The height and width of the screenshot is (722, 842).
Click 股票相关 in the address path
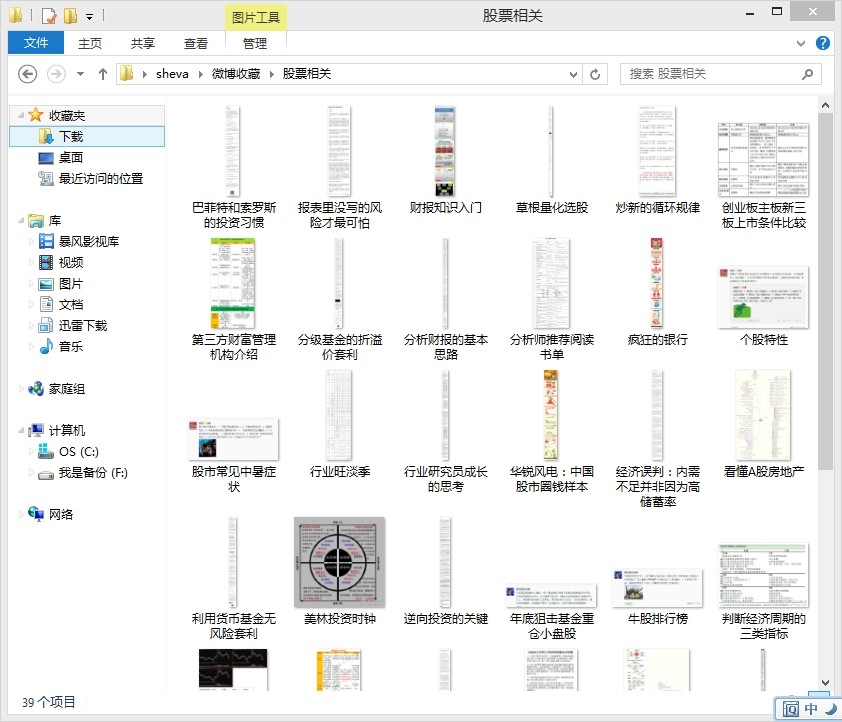coord(307,74)
